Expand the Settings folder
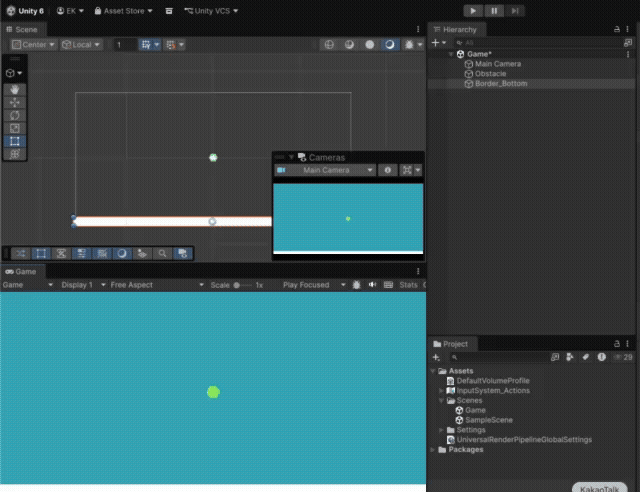This screenshot has width=640, height=492. pos(441,430)
